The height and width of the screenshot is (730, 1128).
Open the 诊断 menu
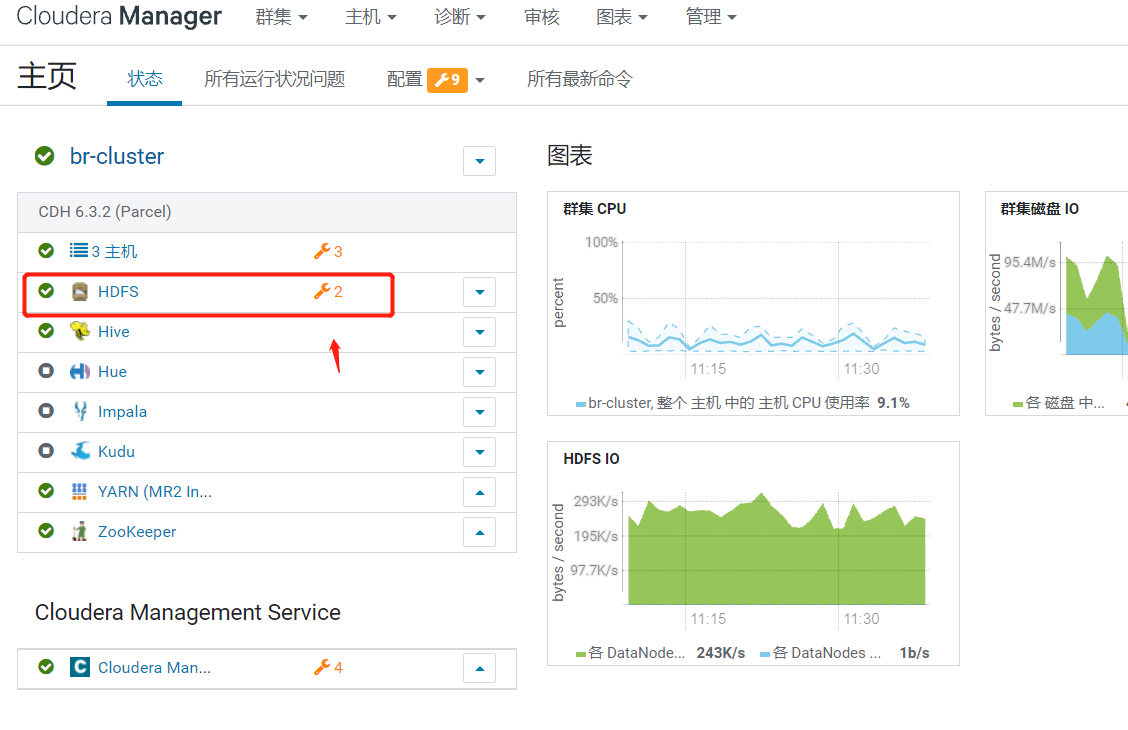(460, 17)
